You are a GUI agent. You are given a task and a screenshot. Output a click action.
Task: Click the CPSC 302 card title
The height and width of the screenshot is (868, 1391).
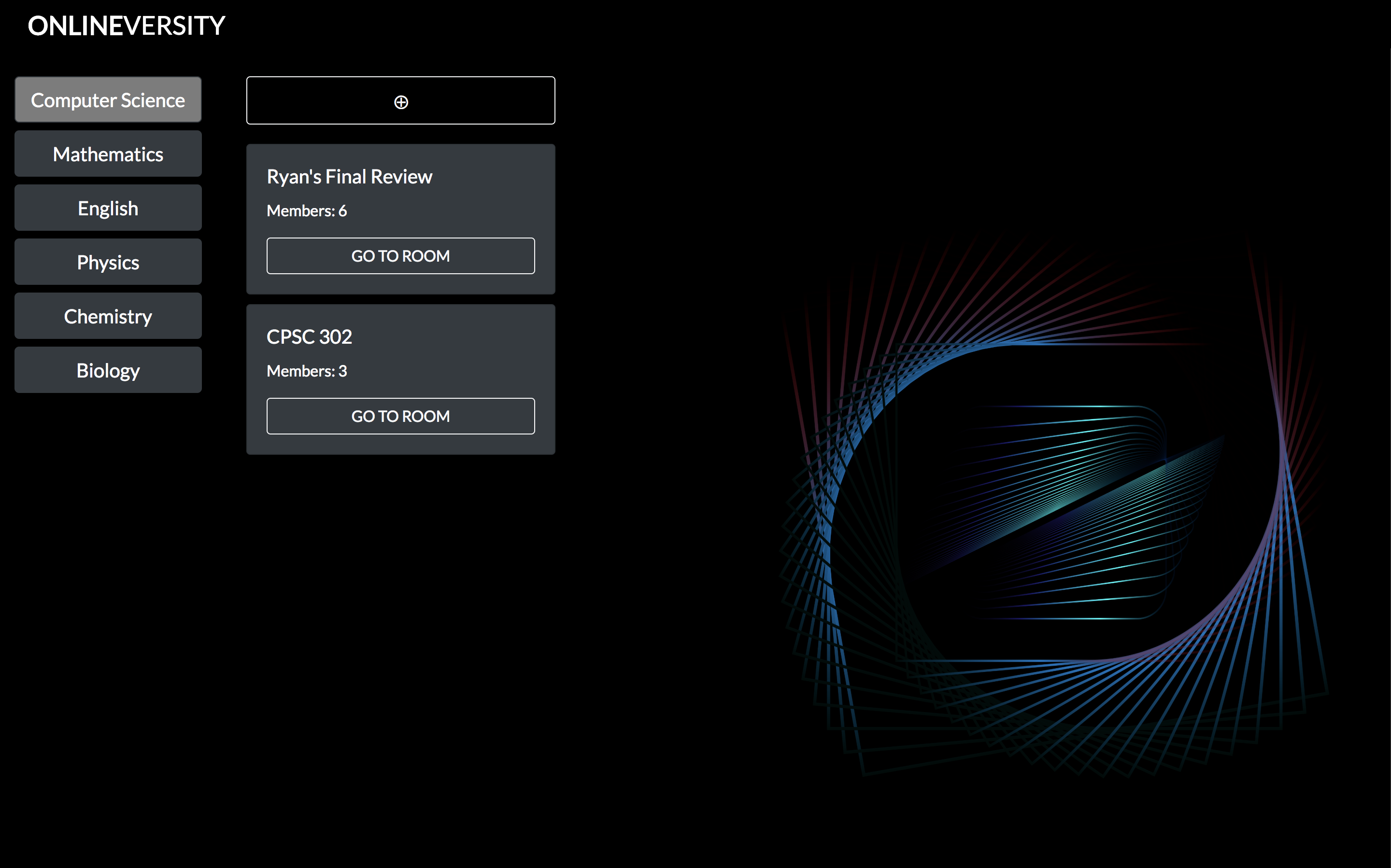coord(309,336)
